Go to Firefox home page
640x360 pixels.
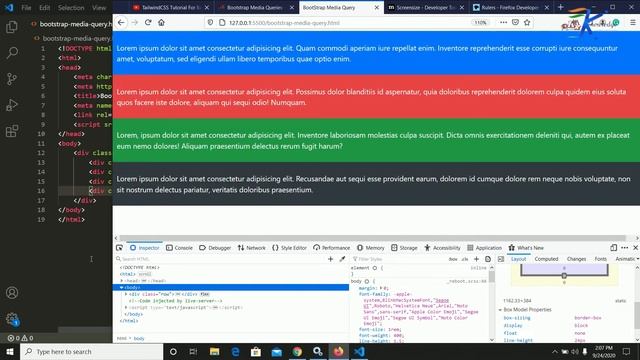(162, 22)
